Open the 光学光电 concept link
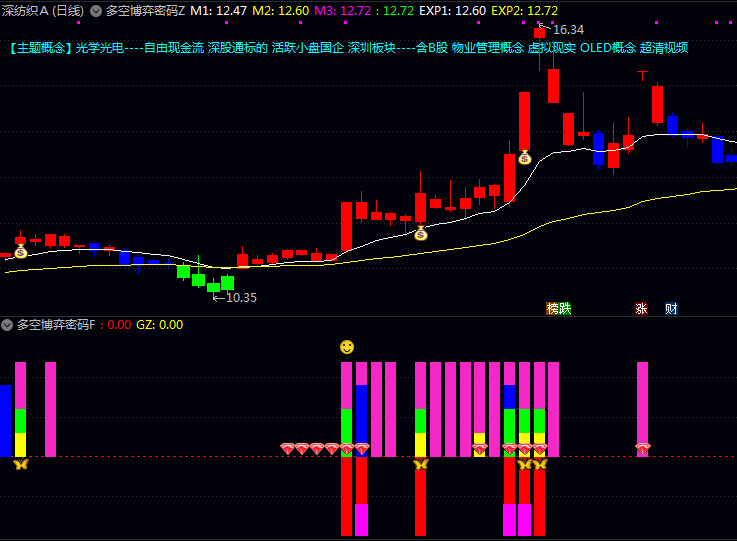The height and width of the screenshot is (541, 737). [x=100, y=47]
